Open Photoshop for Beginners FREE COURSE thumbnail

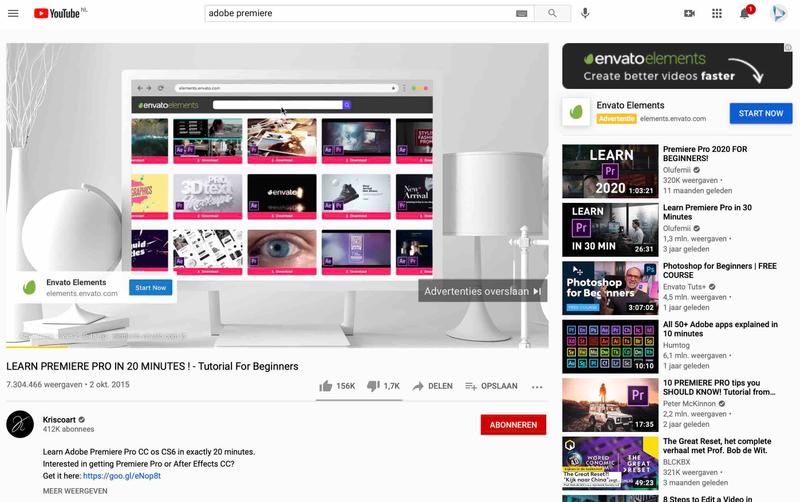coord(610,288)
